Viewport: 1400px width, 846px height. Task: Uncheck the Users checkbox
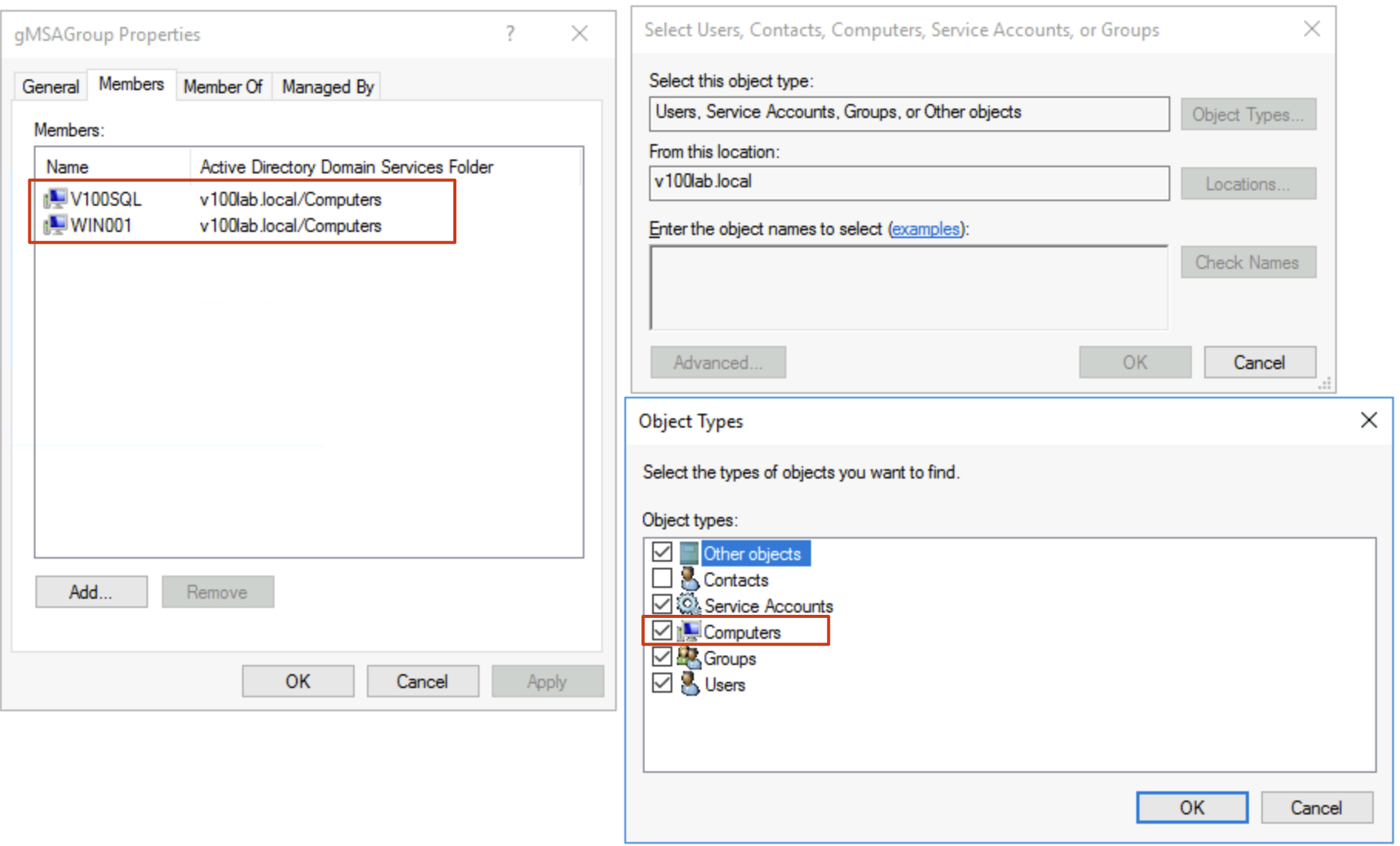661,683
